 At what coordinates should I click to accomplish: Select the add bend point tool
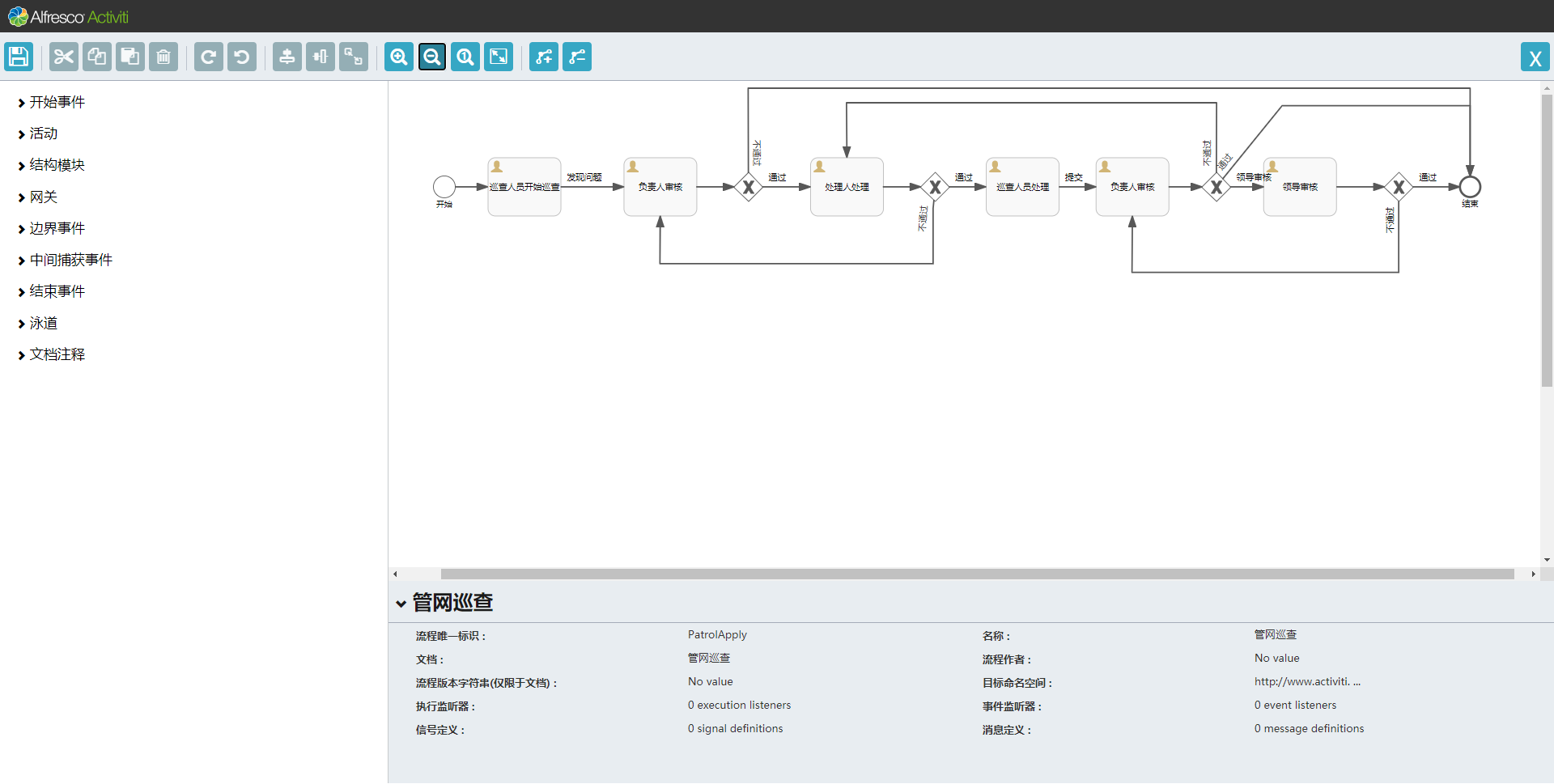[543, 57]
